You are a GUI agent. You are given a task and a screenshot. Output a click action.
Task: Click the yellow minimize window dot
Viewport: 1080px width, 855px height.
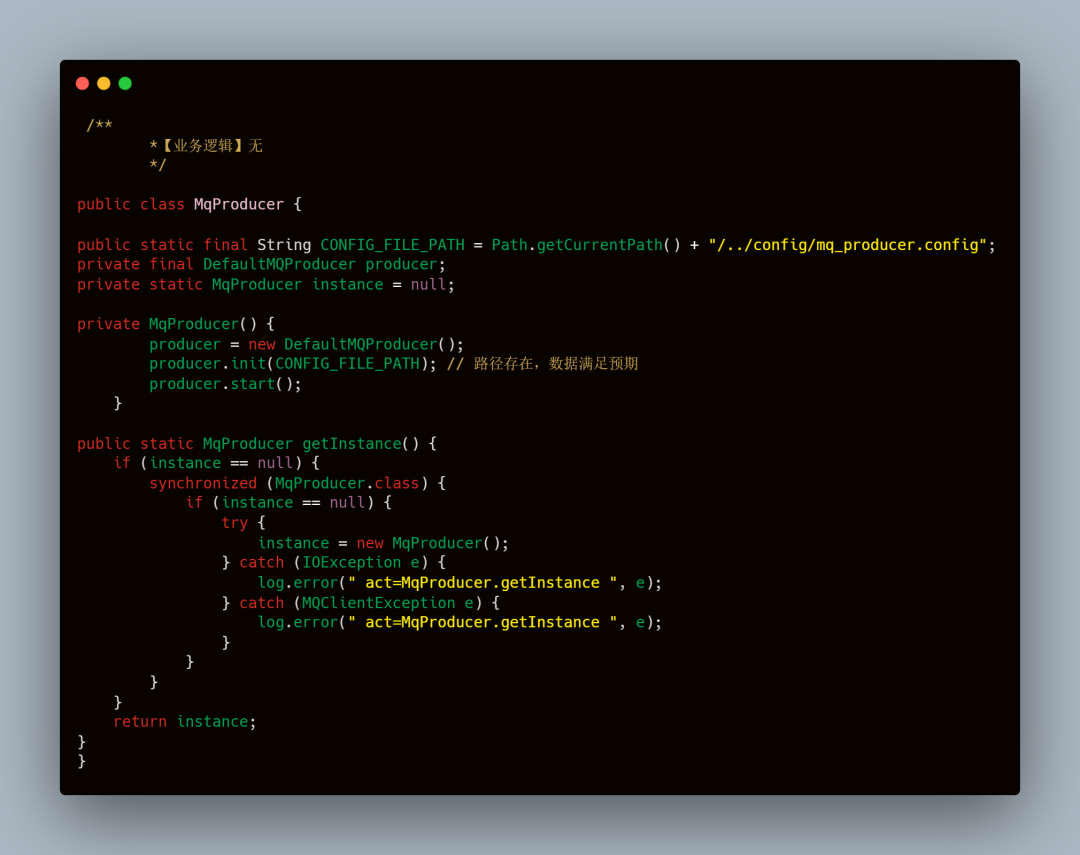point(104,83)
